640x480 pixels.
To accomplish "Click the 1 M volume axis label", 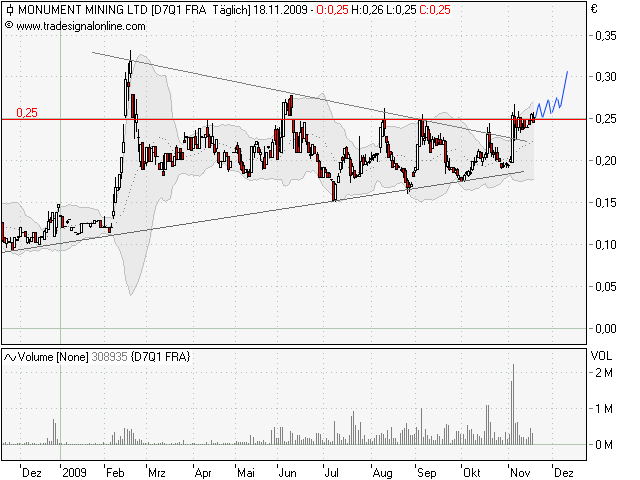I will pos(604,409).
